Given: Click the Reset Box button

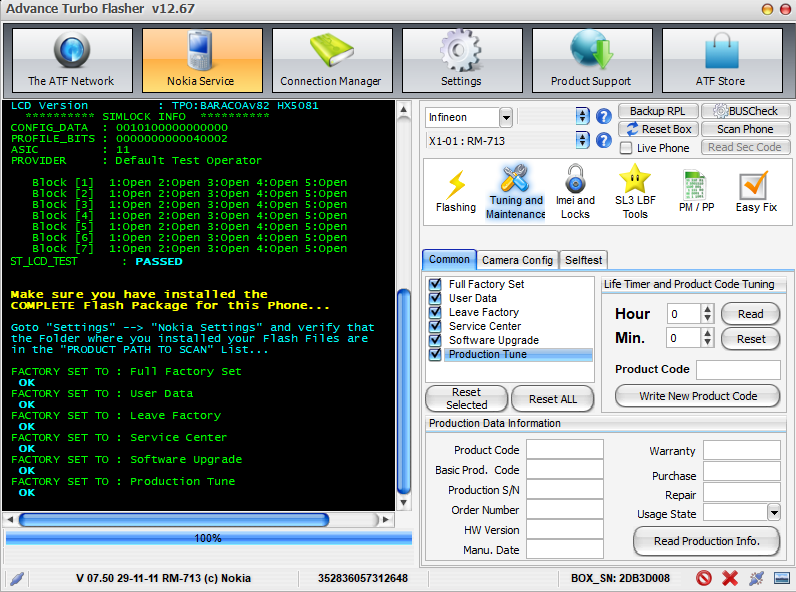Looking at the screenshot, I should coord(658,129).
